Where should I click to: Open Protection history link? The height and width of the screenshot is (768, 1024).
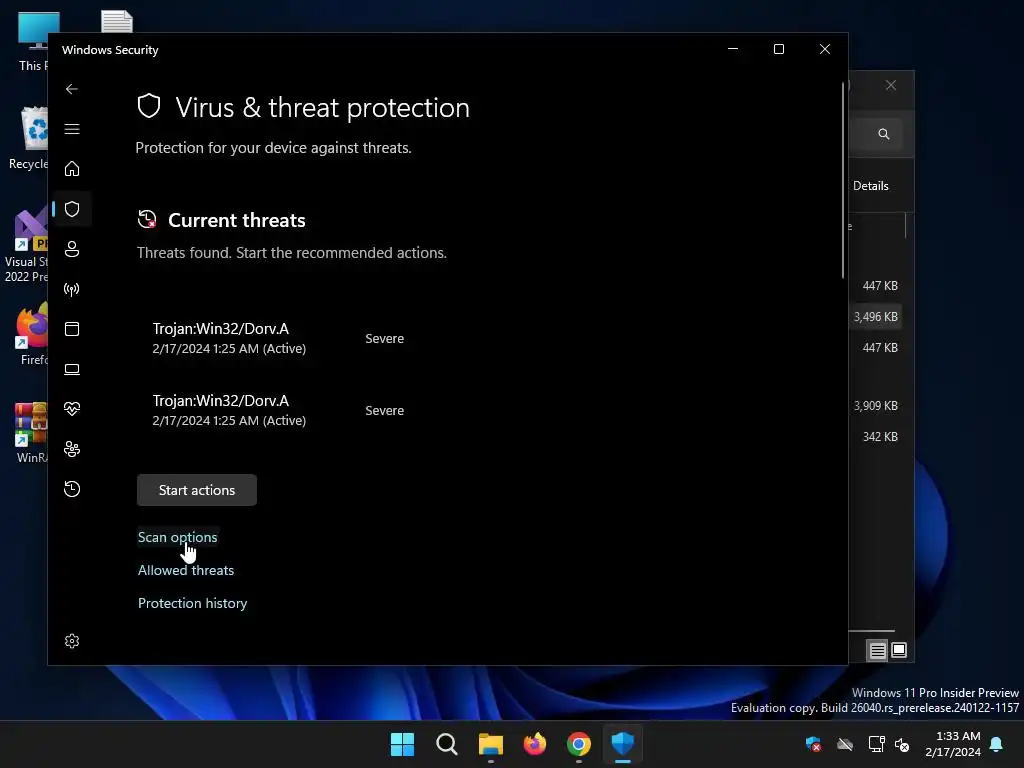pos(193,603)
